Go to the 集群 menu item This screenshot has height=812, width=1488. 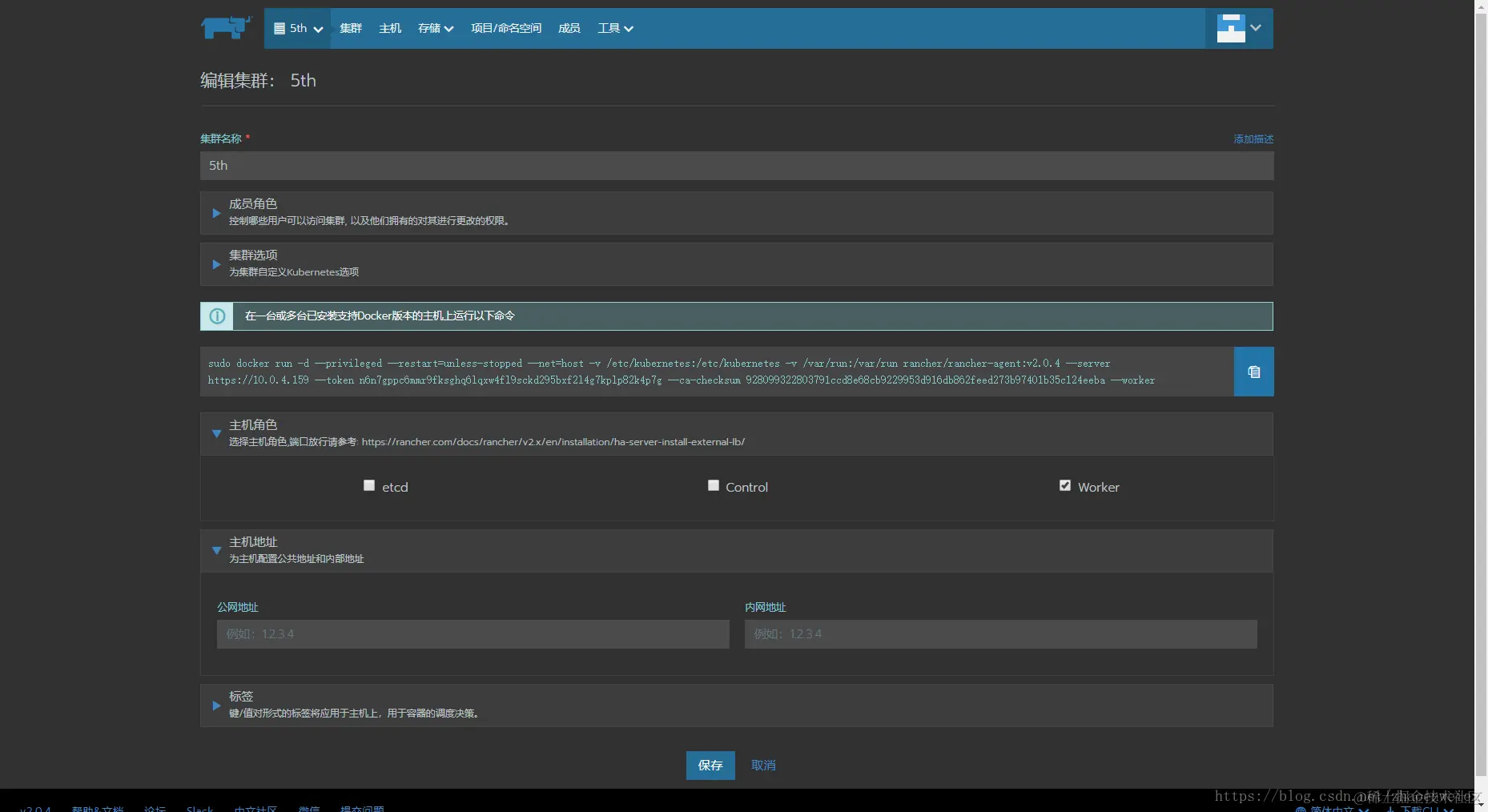pos(351,28)
